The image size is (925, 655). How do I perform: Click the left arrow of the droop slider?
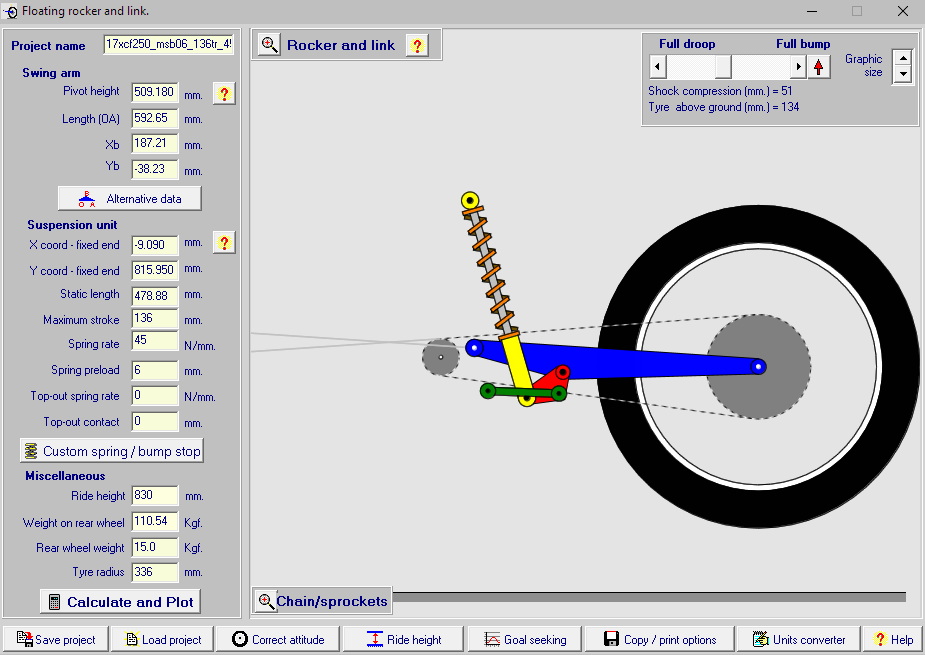657,67
